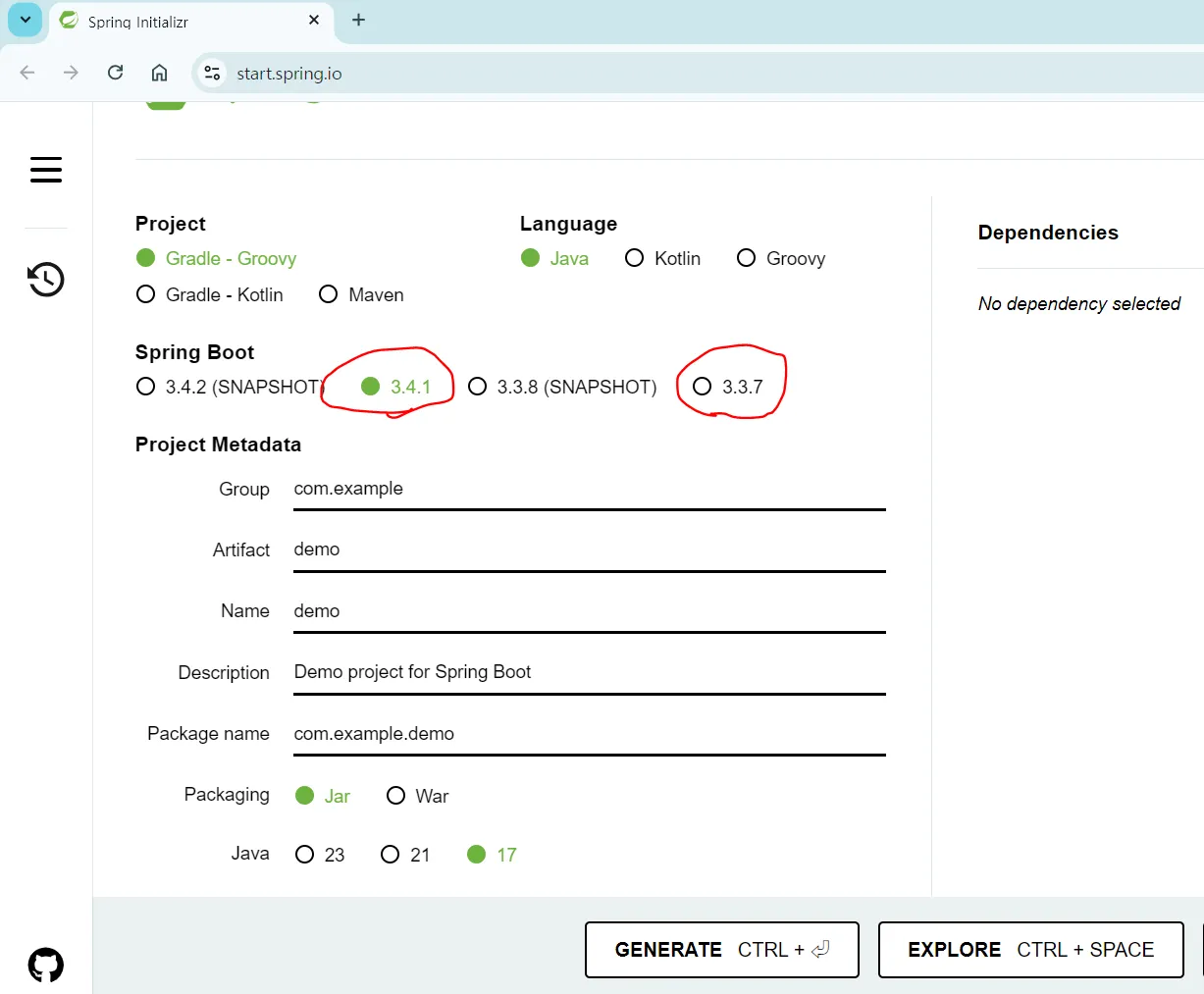Reload the page with the refresh icon

(x=115, y=73)
